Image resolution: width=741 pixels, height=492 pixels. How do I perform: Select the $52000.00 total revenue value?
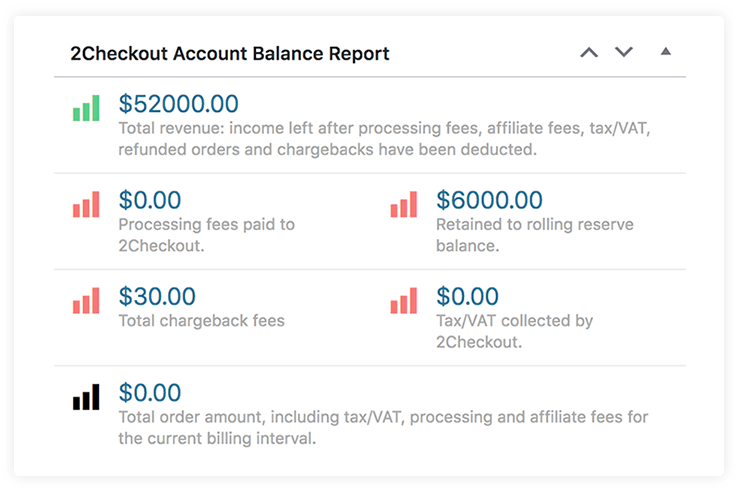pos(179,104)
